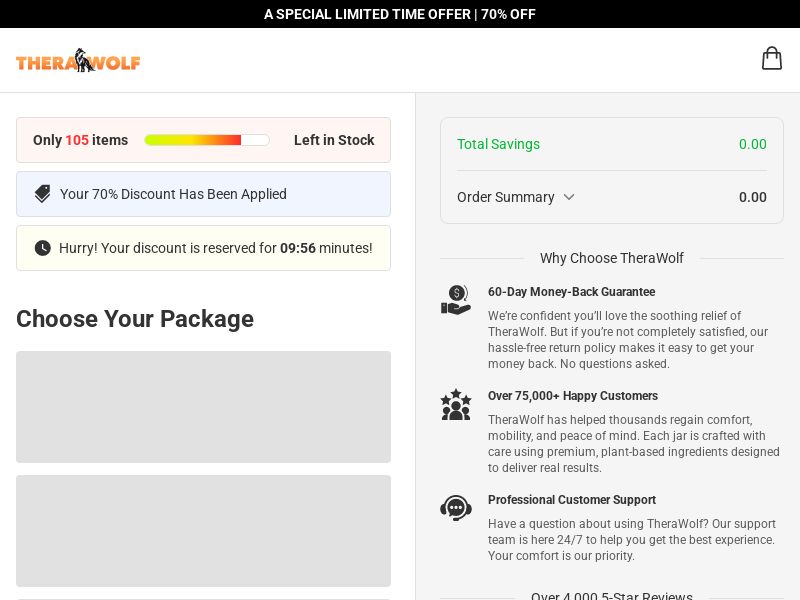This screenshot has width=800, height=600.
Task: Click the TheraWolf logo
Action: pyautogui.click(x=78, y=60)
